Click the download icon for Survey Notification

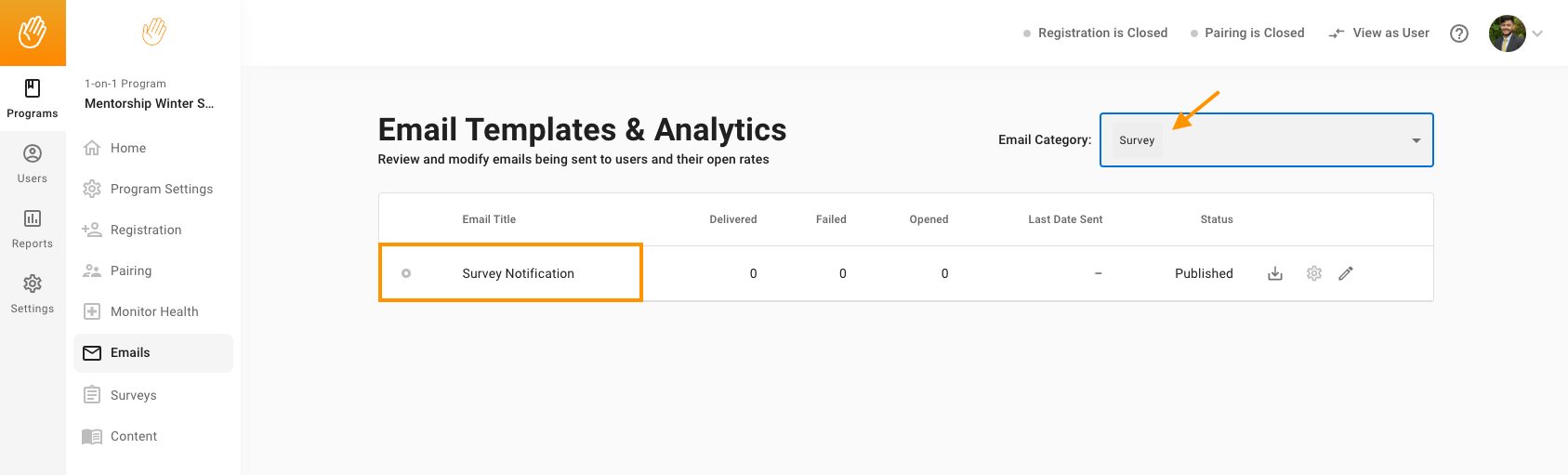[x=1275, y=273]
